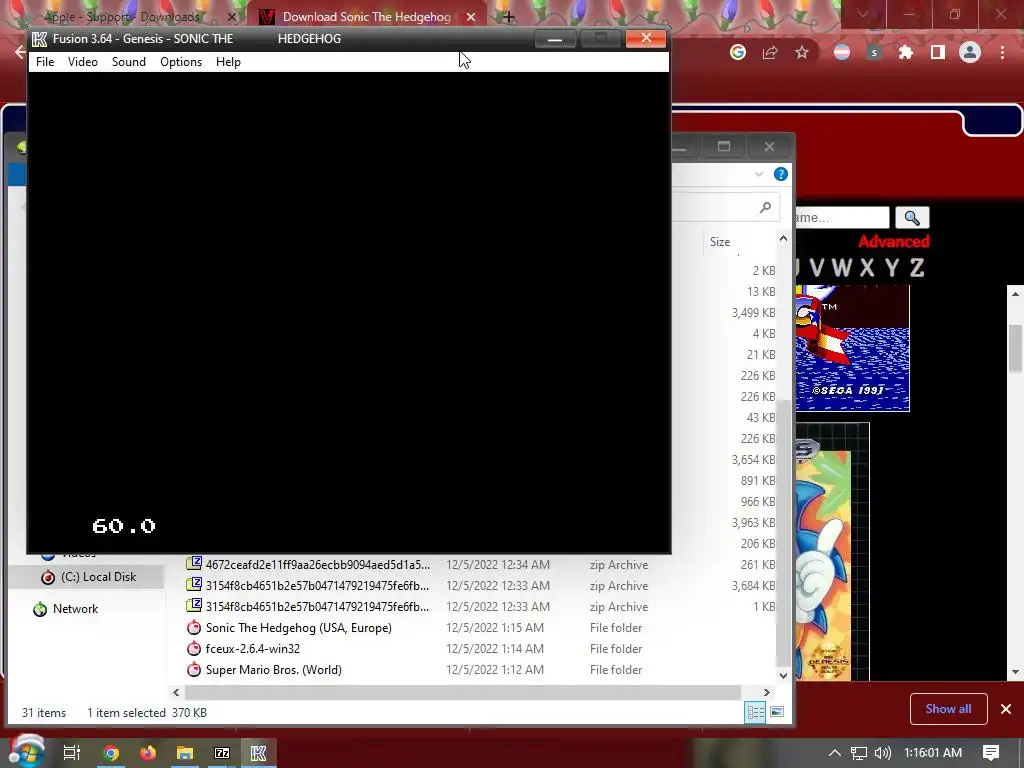Select letter W in alphabet index
1024x768 pixels.
(x=841, y=268)
